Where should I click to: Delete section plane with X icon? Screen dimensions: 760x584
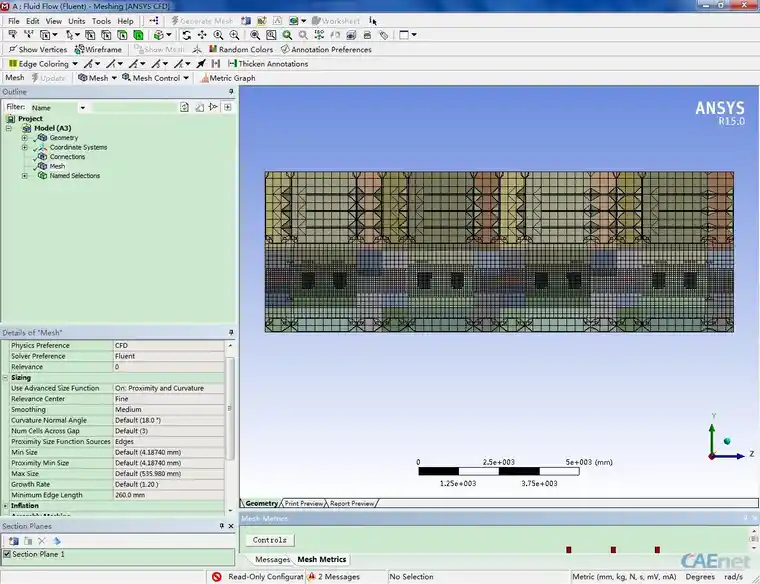coord(42,541)
